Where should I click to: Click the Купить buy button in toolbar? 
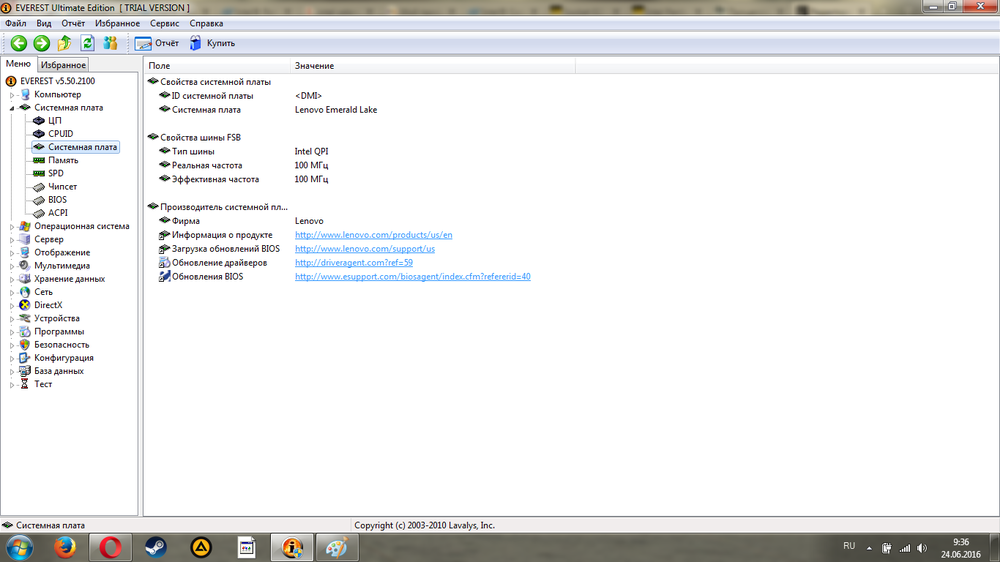(212, 43)
